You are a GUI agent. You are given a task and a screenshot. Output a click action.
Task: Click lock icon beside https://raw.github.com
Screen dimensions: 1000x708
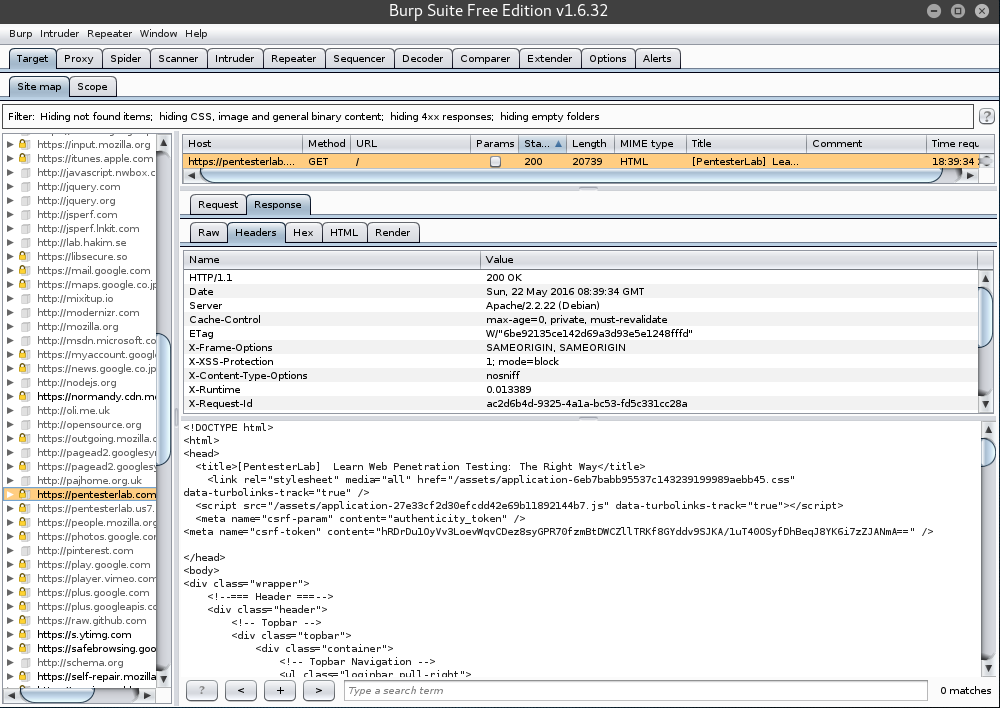point(24,621)
